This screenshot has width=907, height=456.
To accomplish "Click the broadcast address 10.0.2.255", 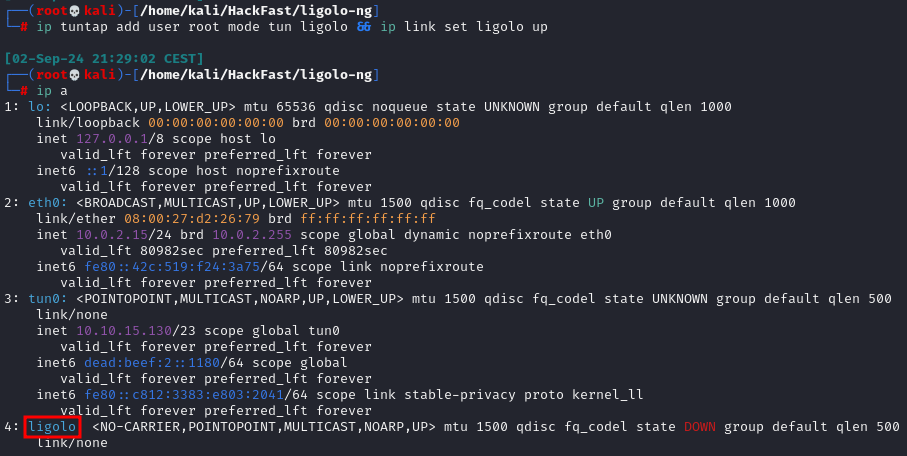I will [252, 235].
